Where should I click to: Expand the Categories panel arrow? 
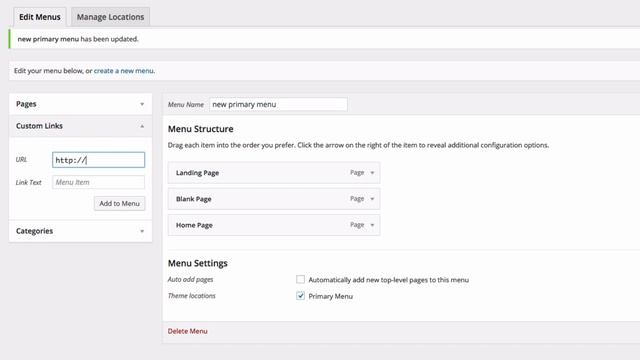[x=142, y=231]
